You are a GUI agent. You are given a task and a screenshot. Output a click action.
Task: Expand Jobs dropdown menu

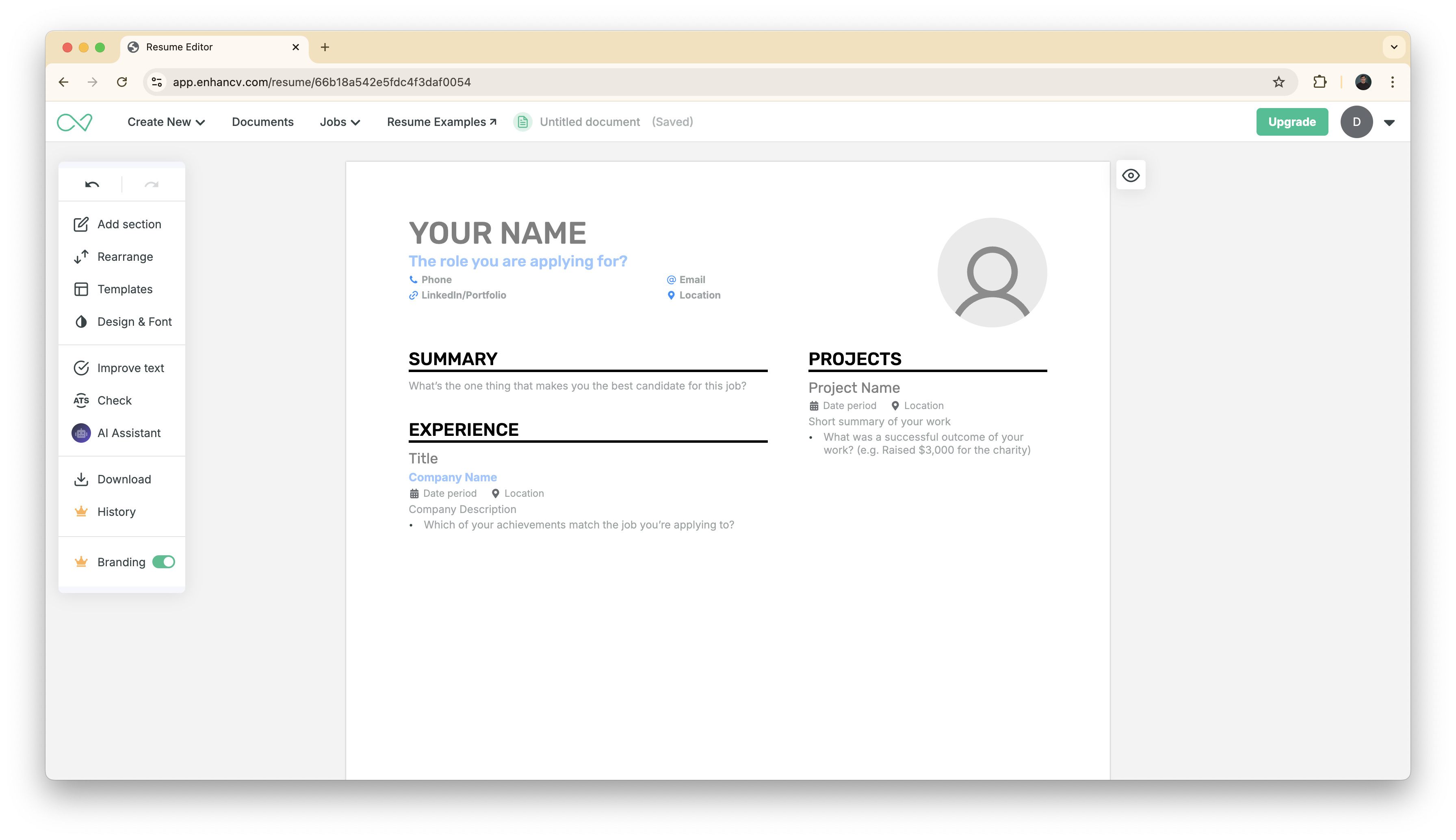(340, 122)
